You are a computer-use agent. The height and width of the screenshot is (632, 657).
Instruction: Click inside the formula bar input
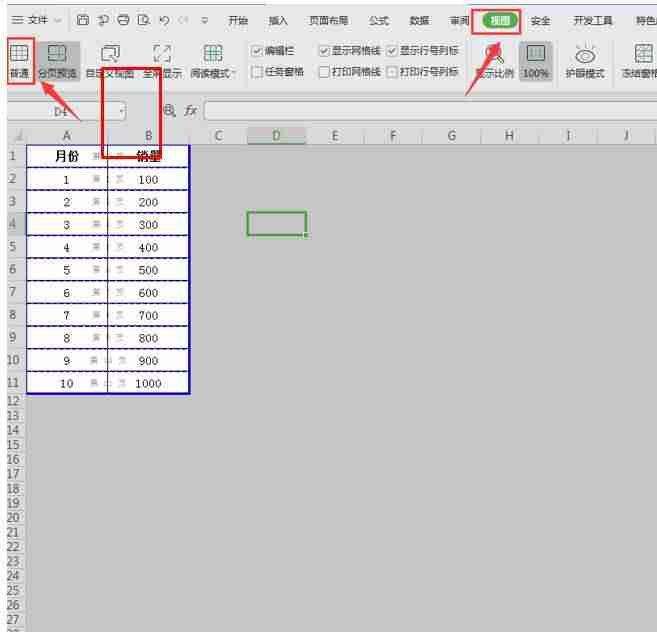[x=430, y=111]
